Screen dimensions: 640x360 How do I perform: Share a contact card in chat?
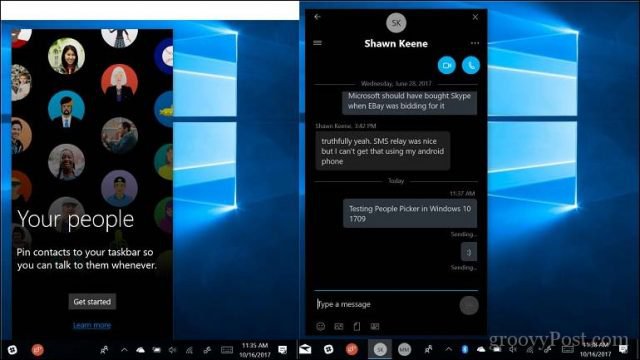click(x=375, y=326)
